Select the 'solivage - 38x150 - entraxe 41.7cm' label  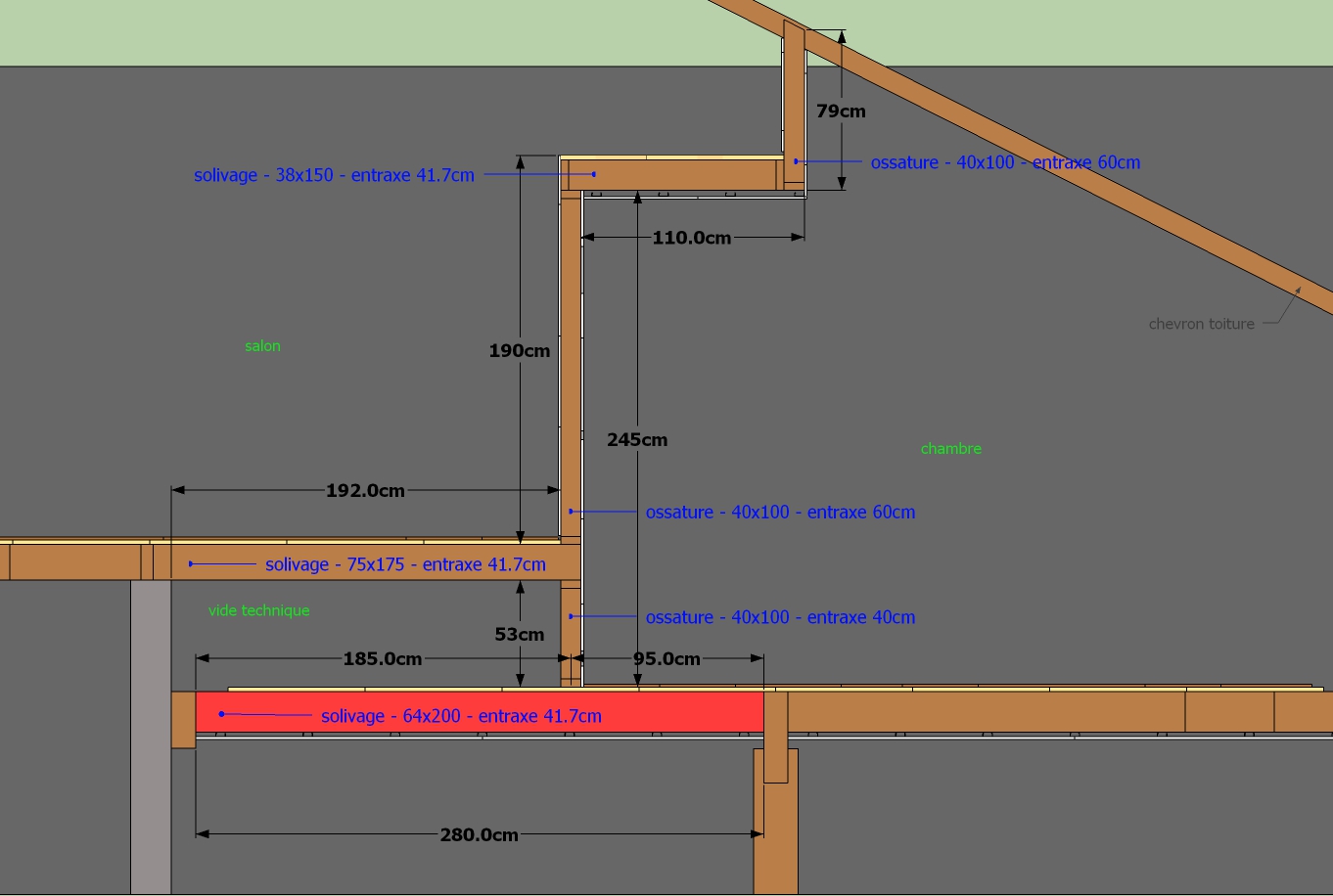334,175
